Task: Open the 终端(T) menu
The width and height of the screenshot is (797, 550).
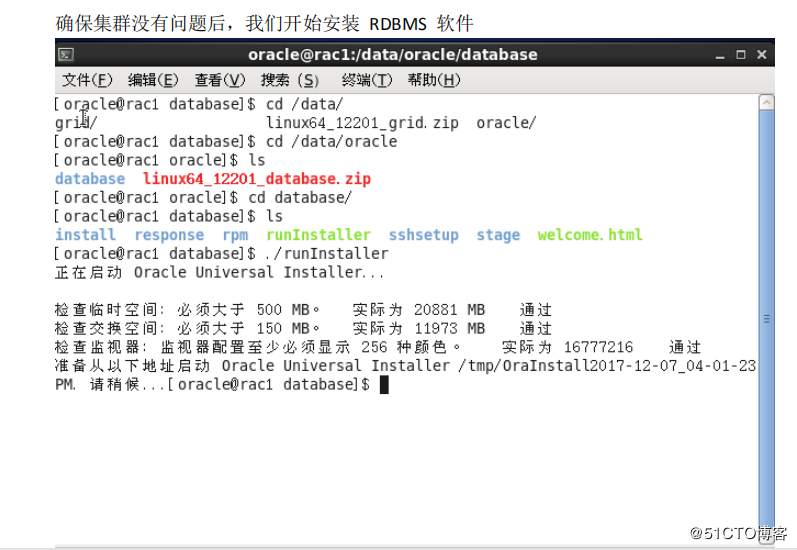Action: pos(367,80)
